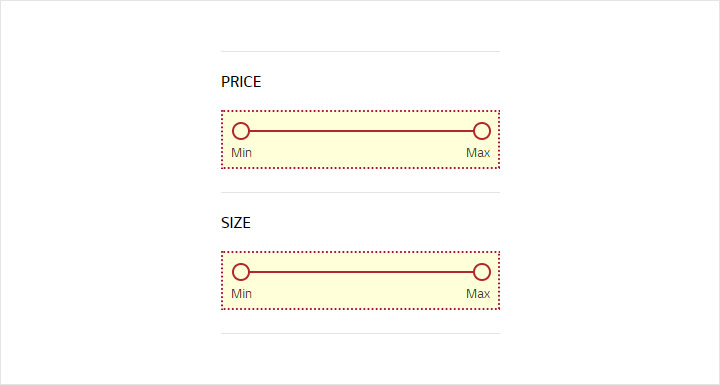Click empty yellow area in Size box

[x=360, y=295]
